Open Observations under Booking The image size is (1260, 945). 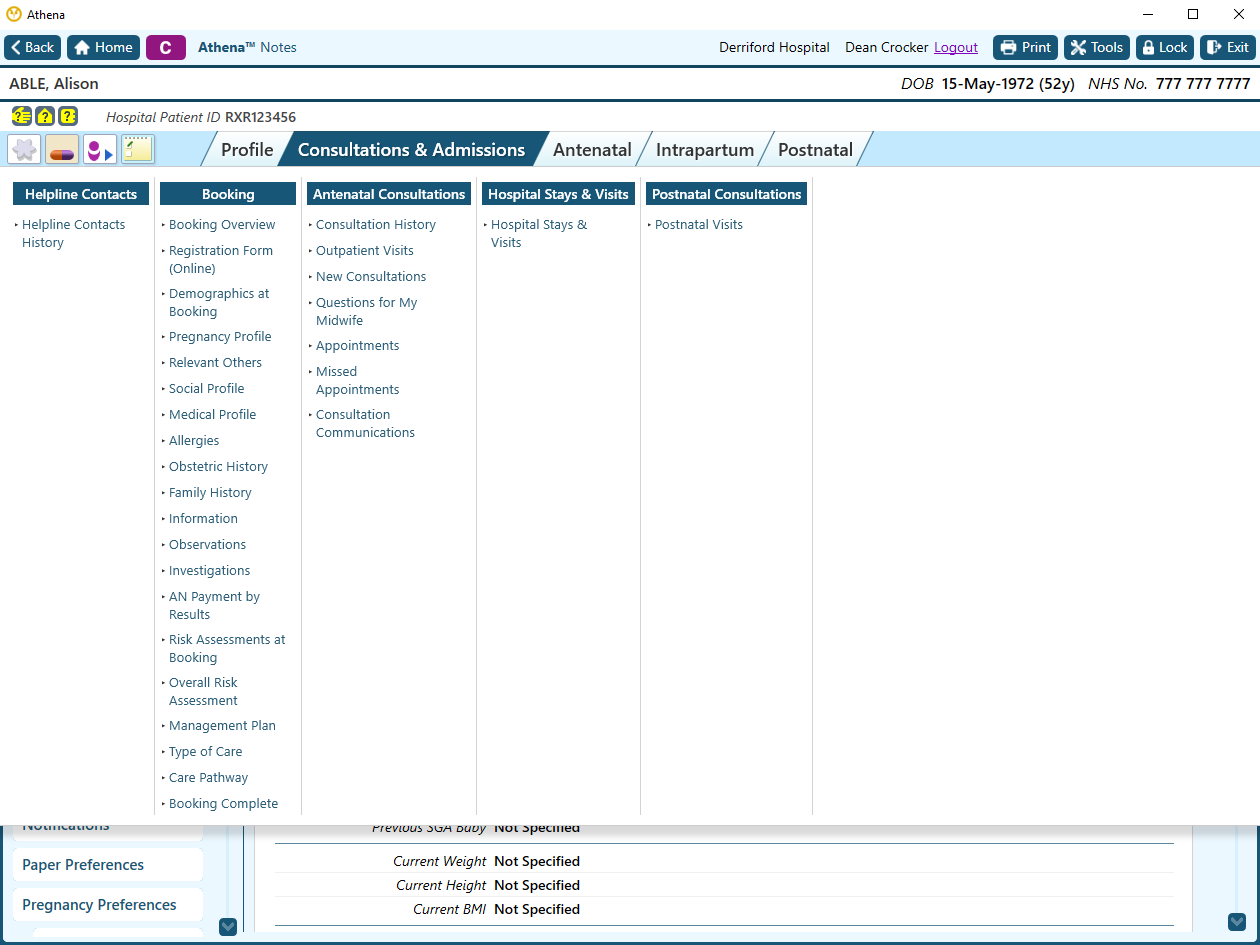[207, 545]
